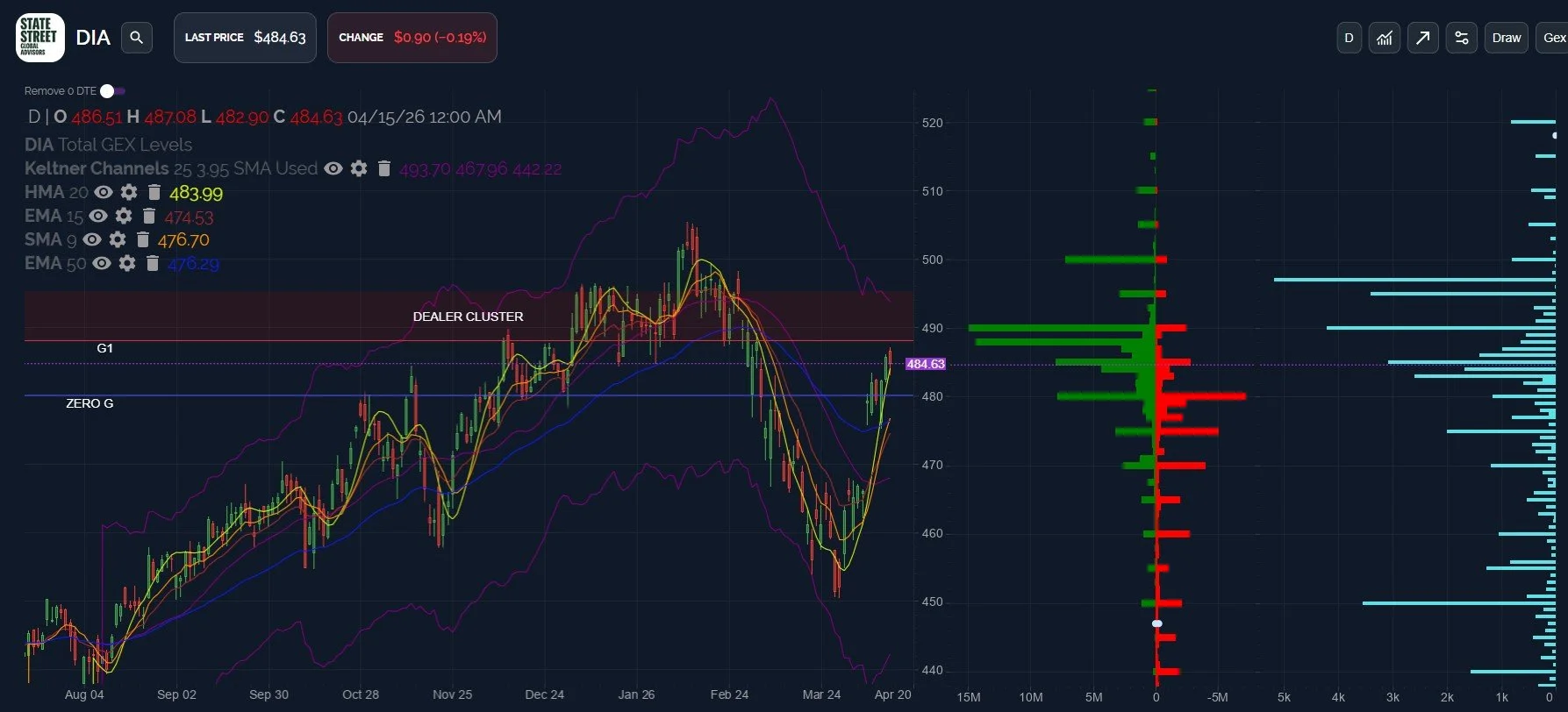Toggle EMA 15 visibility eye
This screenshot has height=712, width=1568.
[x=98, y=216]
